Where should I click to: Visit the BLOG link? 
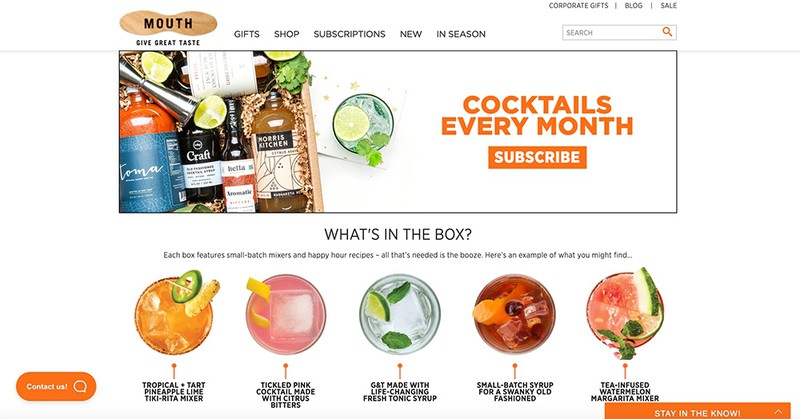633,6
